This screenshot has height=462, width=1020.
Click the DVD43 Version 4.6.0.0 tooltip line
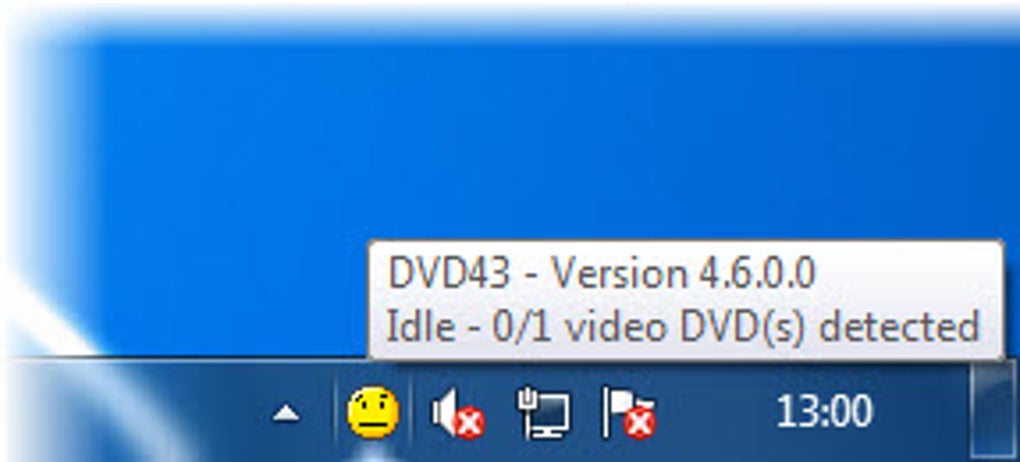(x=601, y=274)
